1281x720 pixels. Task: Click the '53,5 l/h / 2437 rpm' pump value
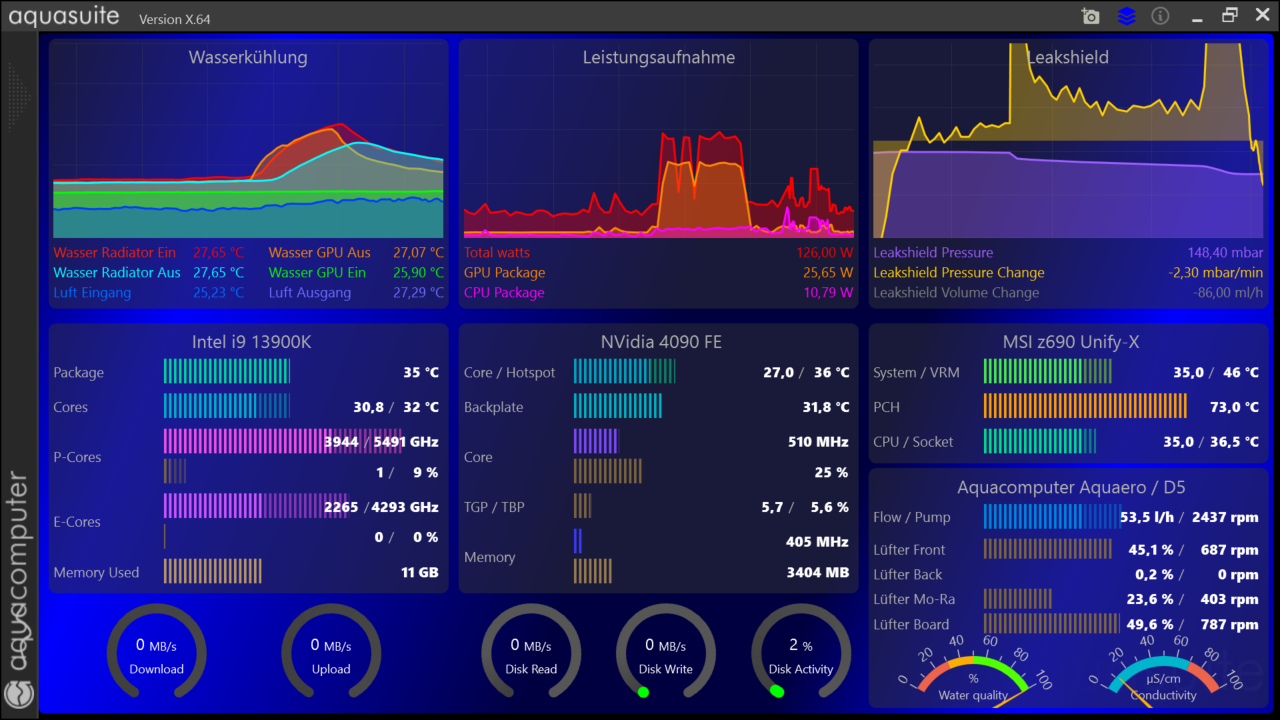coord(1189,517)
